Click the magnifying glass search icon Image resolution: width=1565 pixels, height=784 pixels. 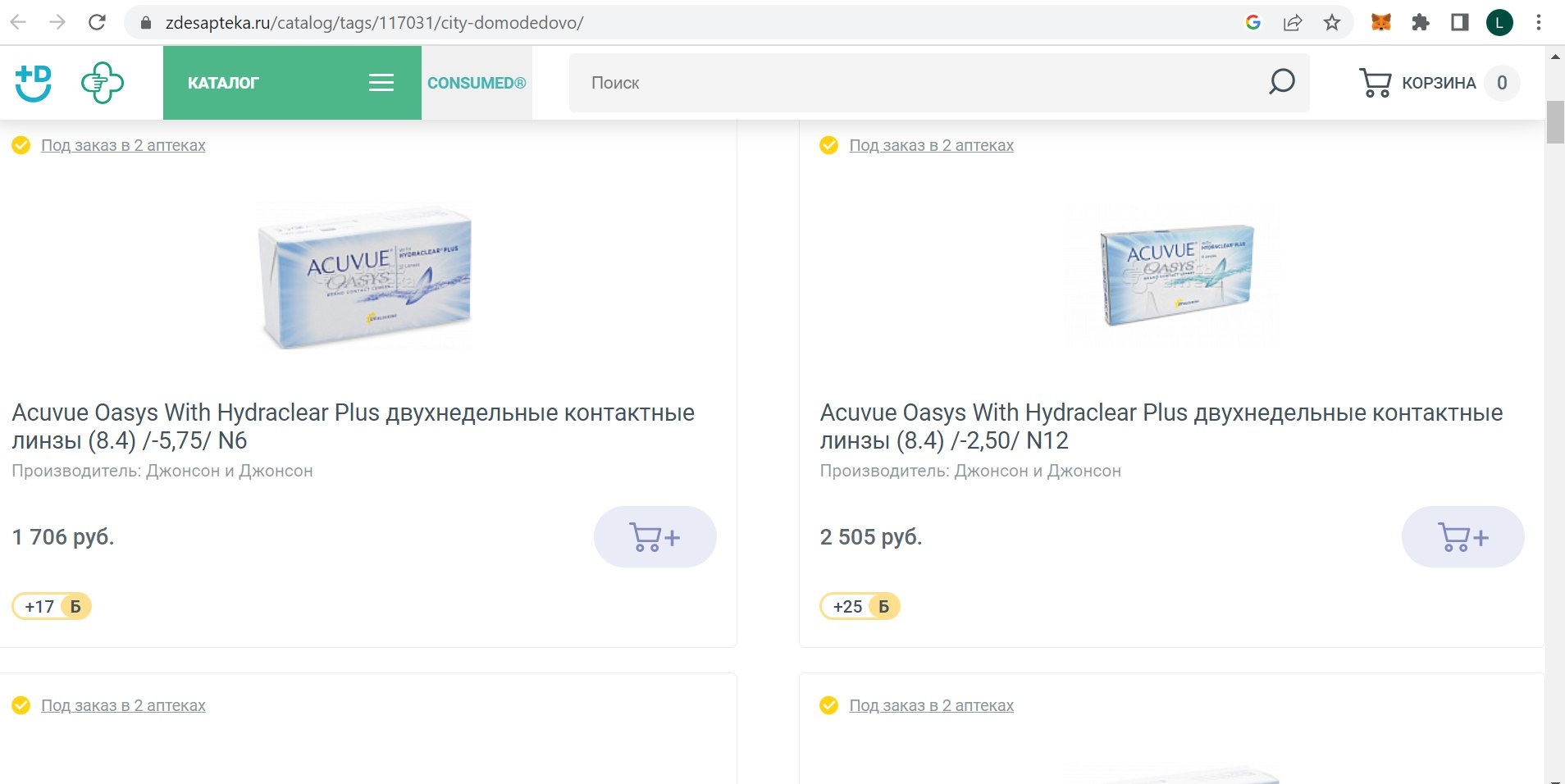point(1282,81)
